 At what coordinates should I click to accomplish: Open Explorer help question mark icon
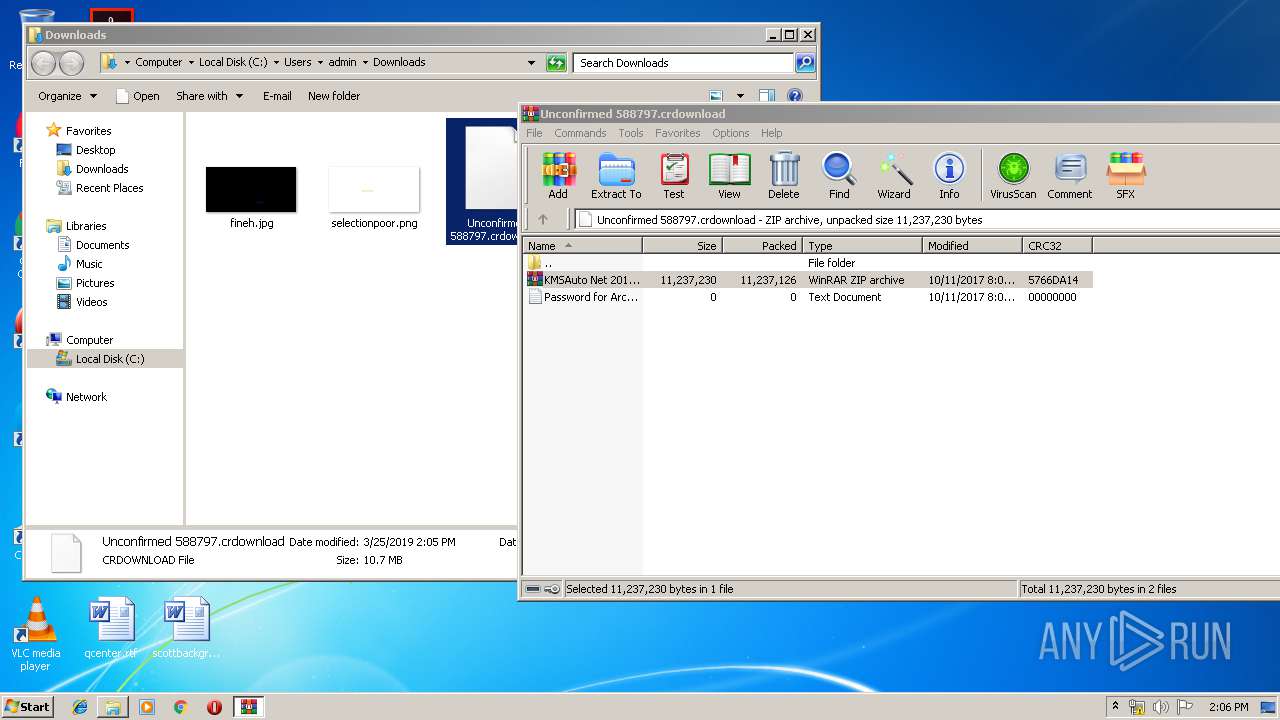(x=795, y=96)
